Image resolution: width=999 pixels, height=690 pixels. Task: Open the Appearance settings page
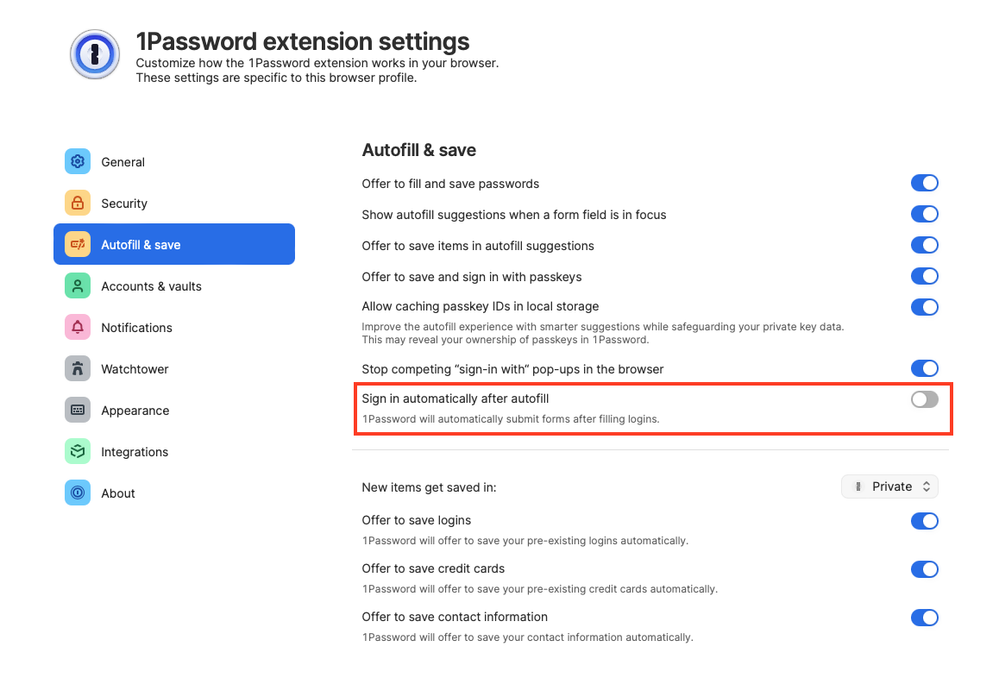pos(135,410)
